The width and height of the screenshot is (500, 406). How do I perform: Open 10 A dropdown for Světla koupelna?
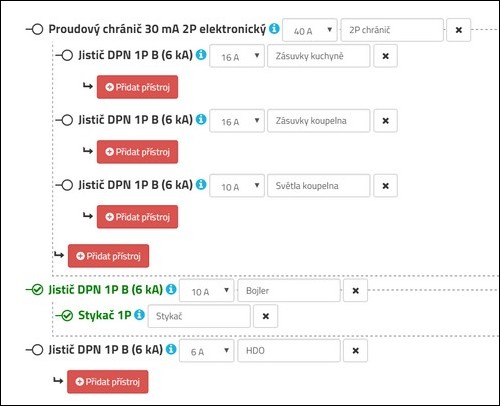[x=237, y=186]
